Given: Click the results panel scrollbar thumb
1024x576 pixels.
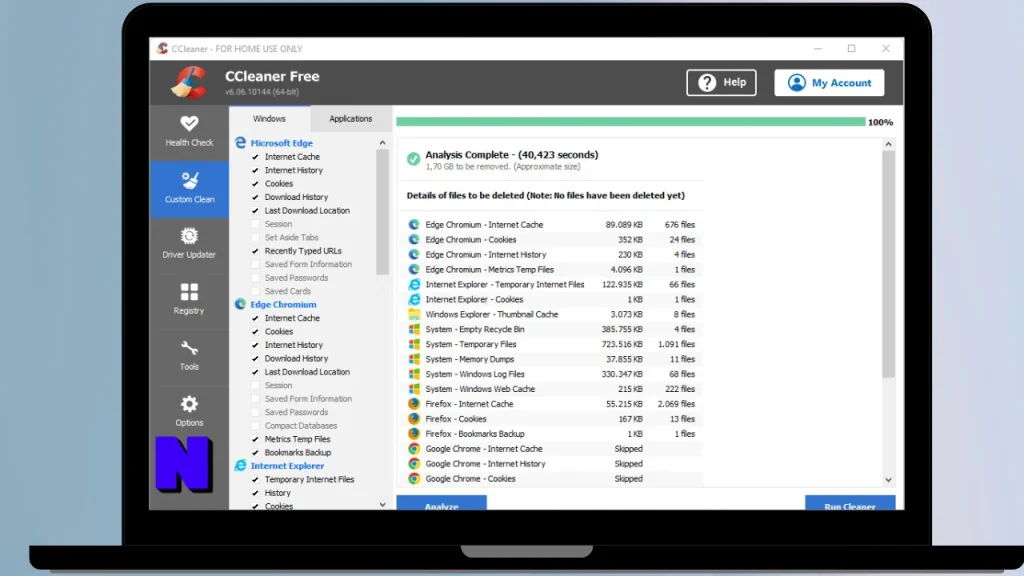Looking at the screenshot, I should (888, 264).
